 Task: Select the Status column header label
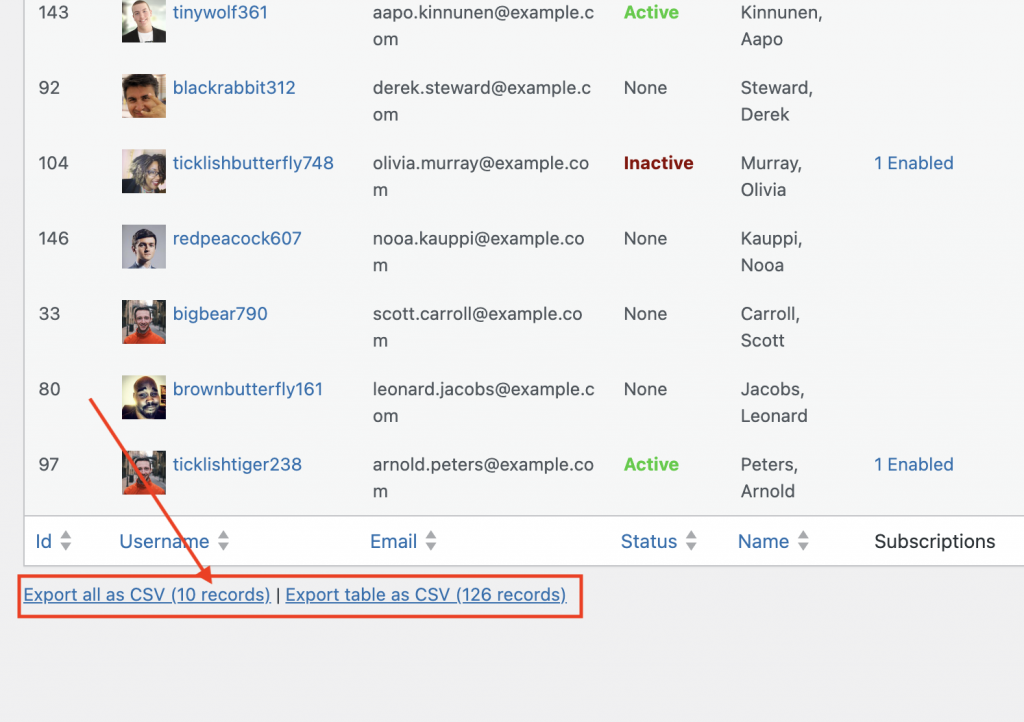pos(648,541)
